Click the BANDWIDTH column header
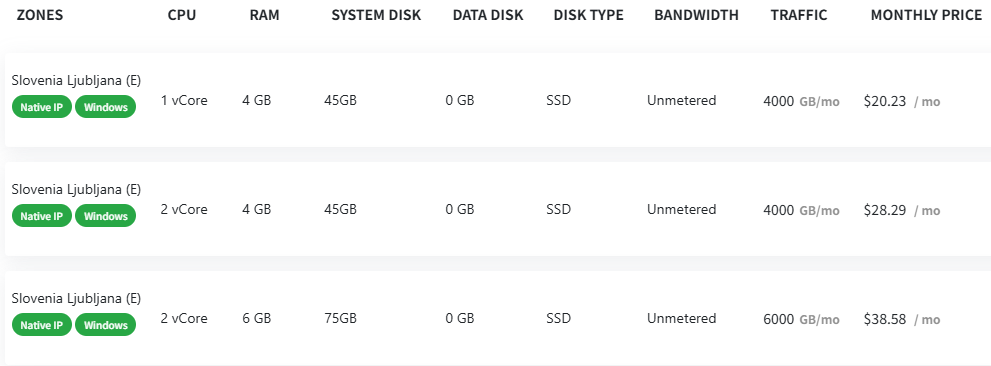This screenshot has height=366, width=991. click(696, 16)
